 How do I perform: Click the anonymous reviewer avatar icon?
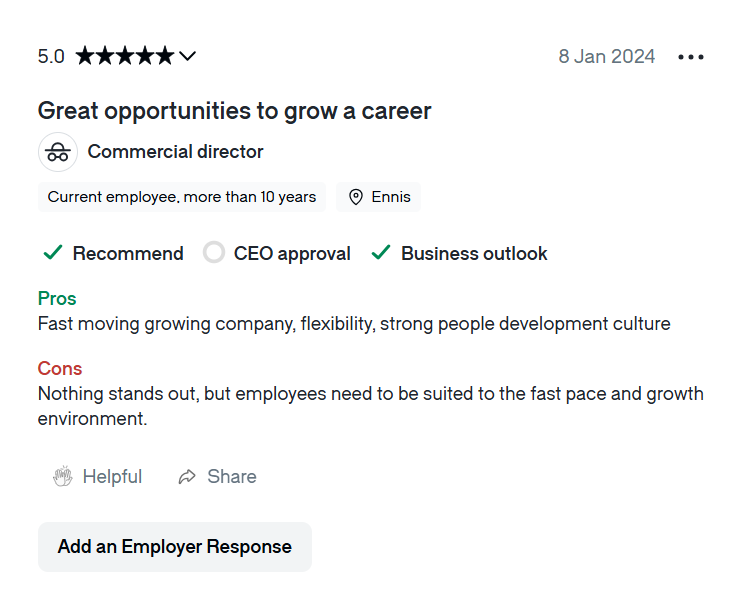pyautogui.click(x=58, y=152)
